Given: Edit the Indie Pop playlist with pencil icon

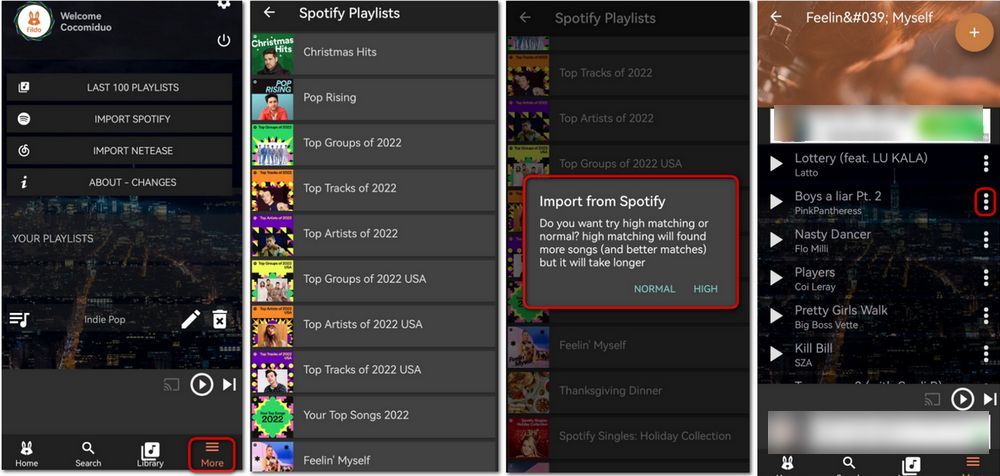Looking at the screenshot, I should click(x=191, y=319).
